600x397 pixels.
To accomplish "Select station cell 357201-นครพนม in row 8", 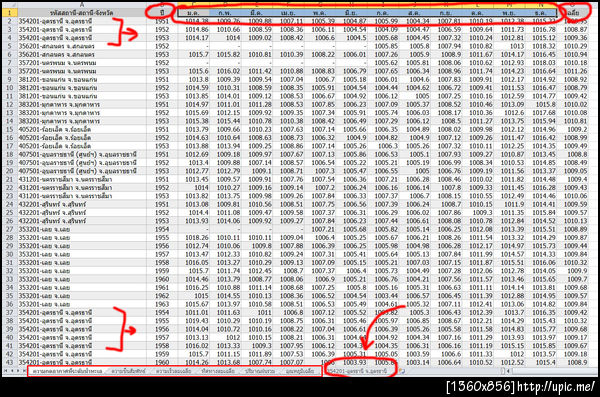I will [x=82, y=71].
